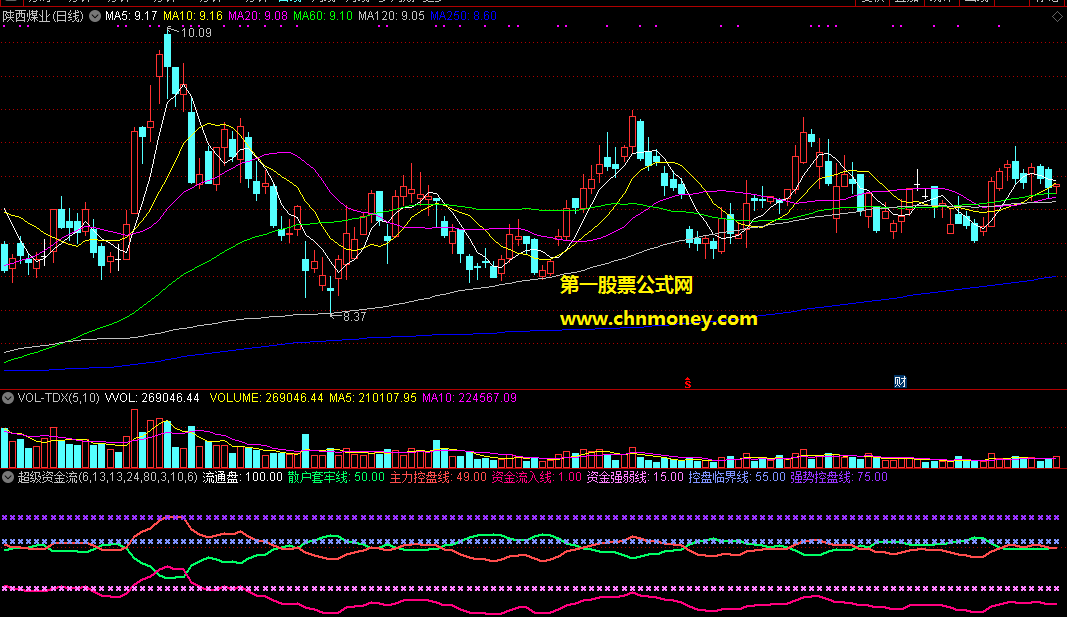Open the dropdown beside 陕西煤业(日线) title
Image resolution: width=1067 pixels, height=617 pixels.
[x=95, y=16]
